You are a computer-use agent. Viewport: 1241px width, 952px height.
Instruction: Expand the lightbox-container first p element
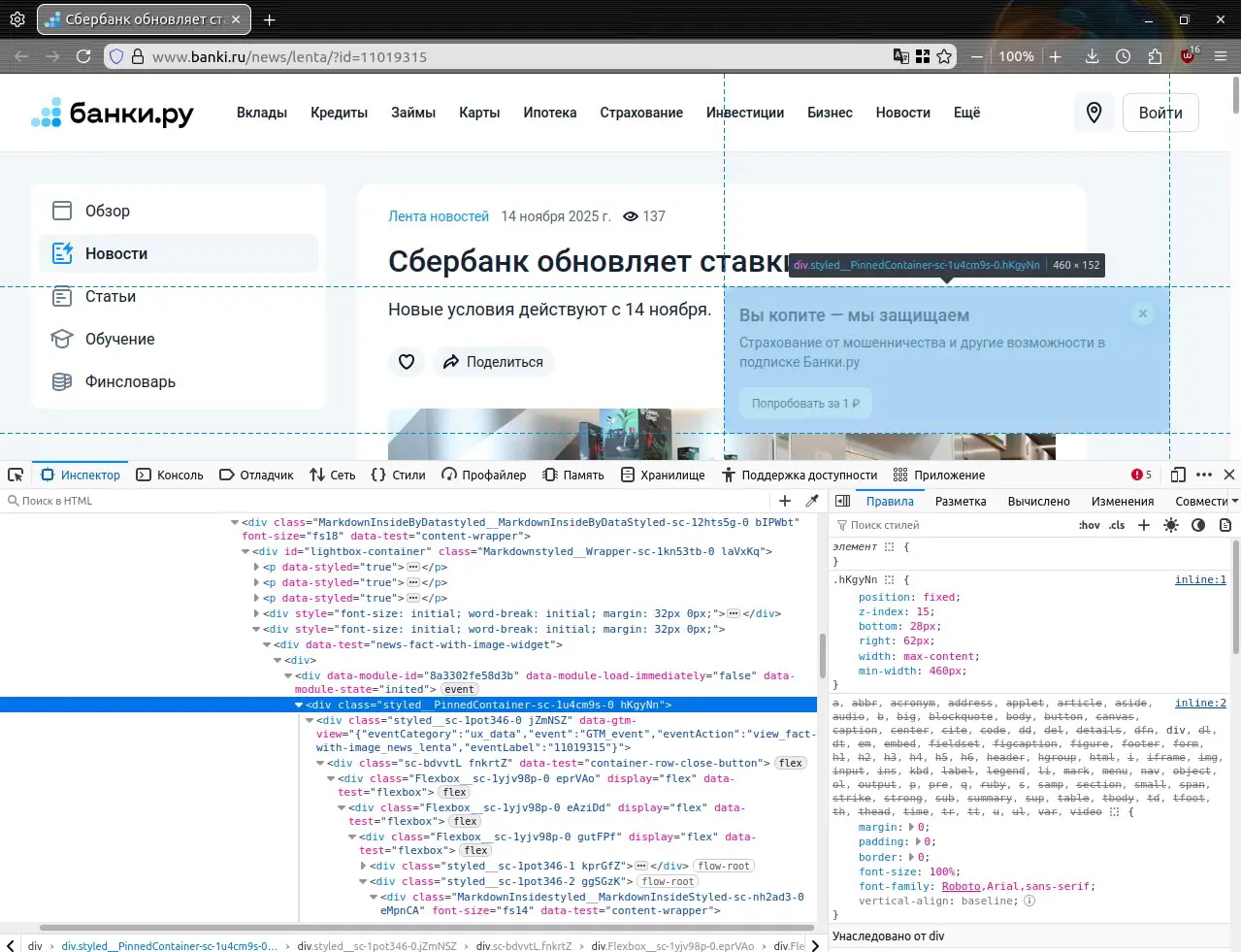pos(257,567)
